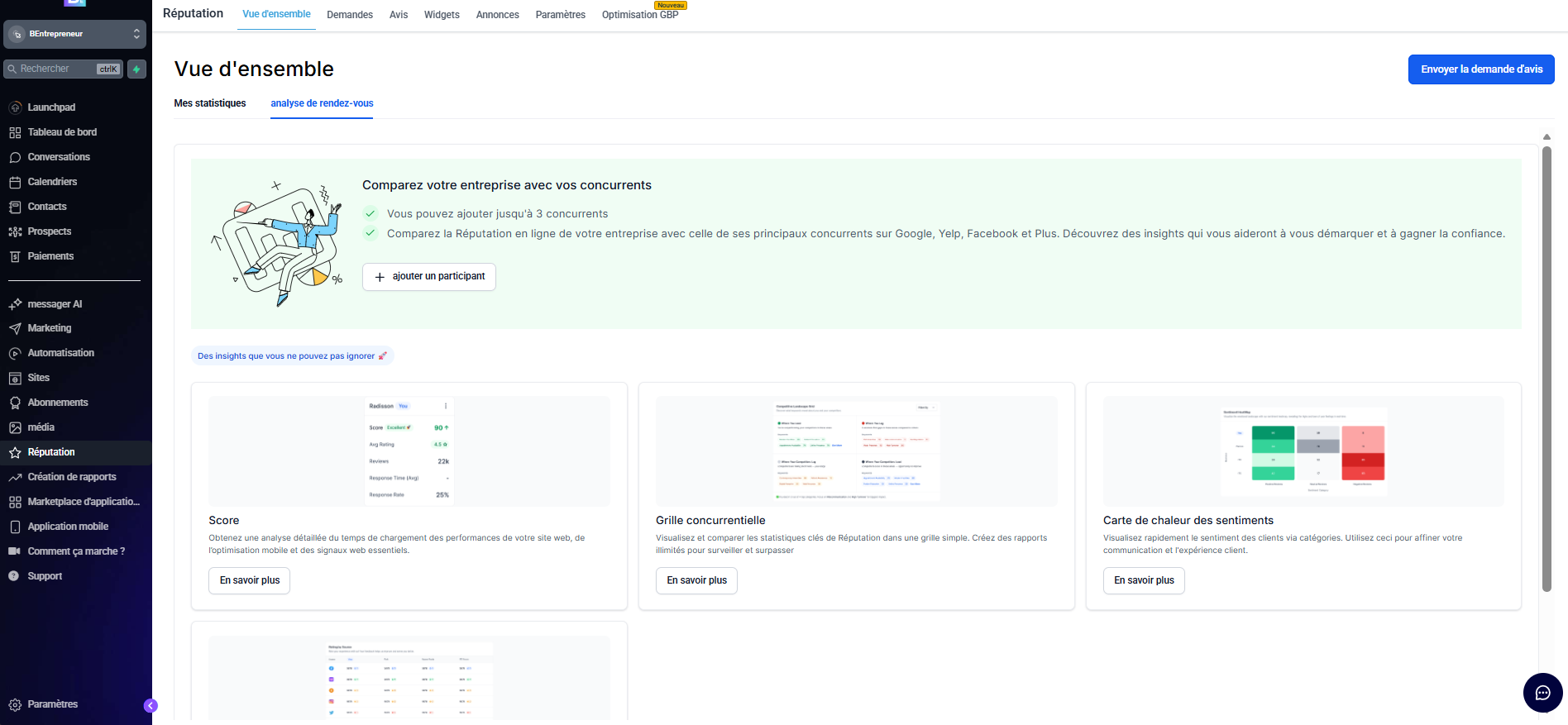Screen dimensions: 1568x725
Task: Open the BEntrepreneur account switcher dropdown
Action: (x=75, y=34)
